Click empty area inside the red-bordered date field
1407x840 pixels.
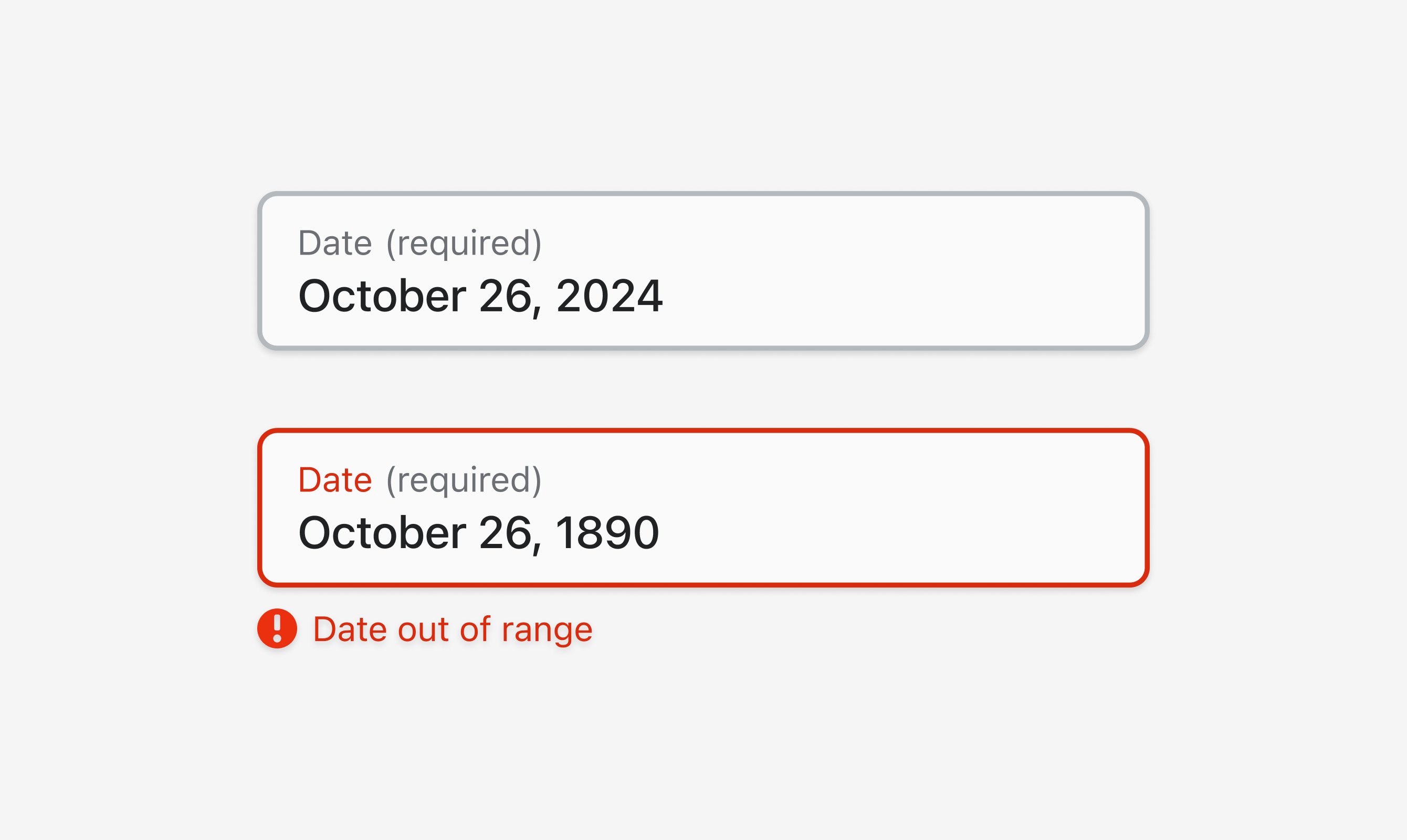tap(906, 508)
